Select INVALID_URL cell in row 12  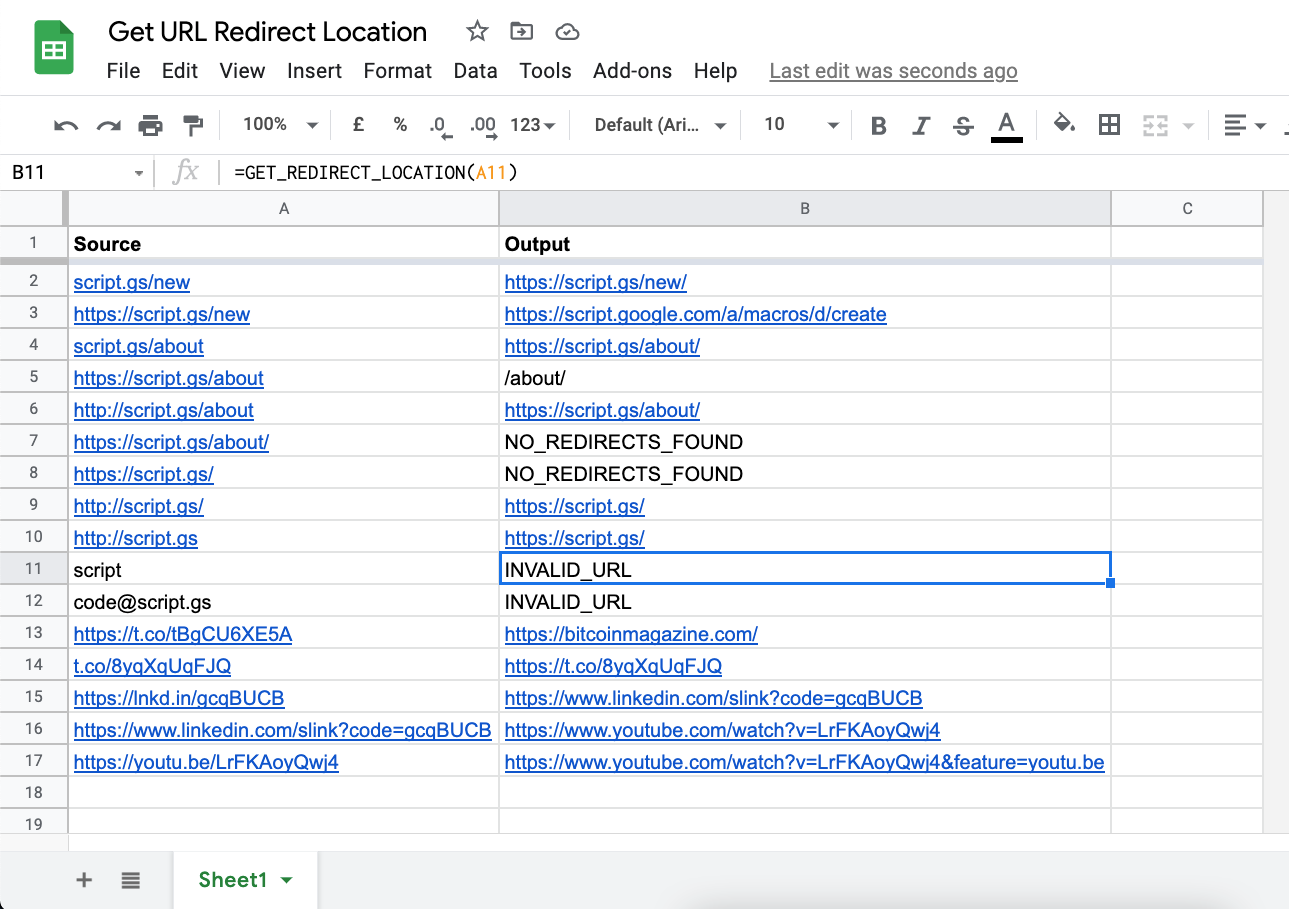point(805,603)
